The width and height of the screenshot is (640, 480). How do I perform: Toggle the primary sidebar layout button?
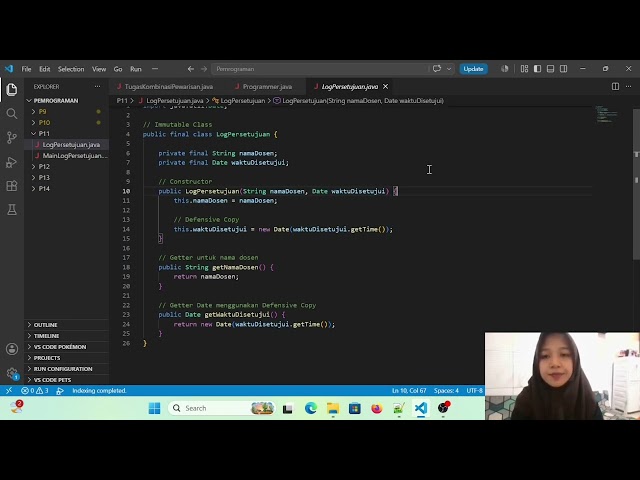[x=538, y=69]
